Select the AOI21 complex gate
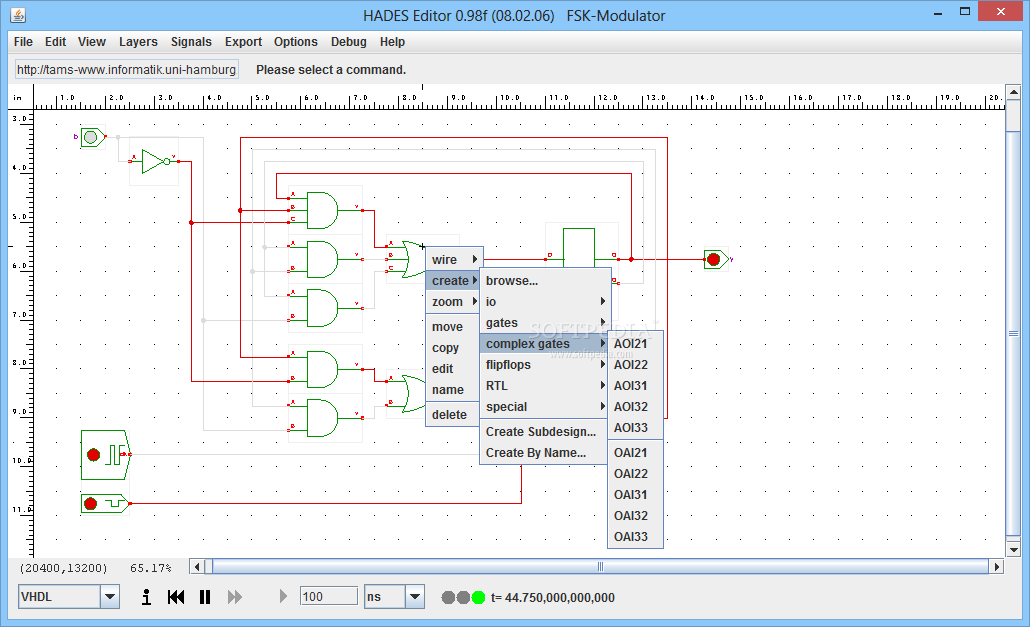Screen dimensions: 1030x627 [635, 343]
